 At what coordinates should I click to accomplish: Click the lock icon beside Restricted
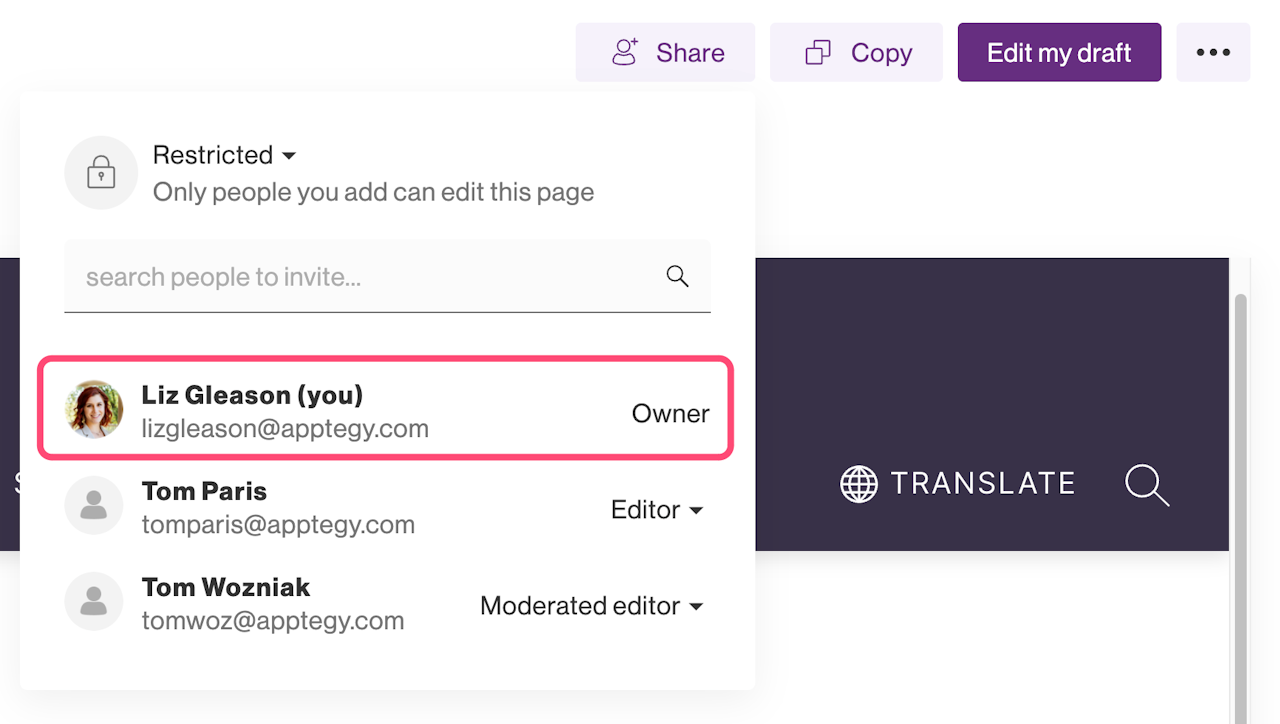pyautogui.click(x=100, y=173)
